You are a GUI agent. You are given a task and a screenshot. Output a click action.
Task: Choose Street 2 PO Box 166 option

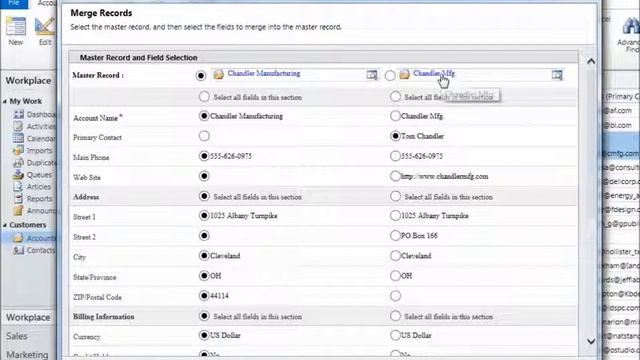click(x=395, y=236)
